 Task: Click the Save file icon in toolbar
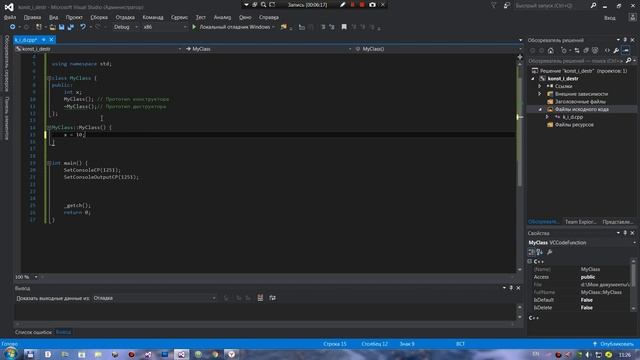pyautogui.click(x=62, y=27)
